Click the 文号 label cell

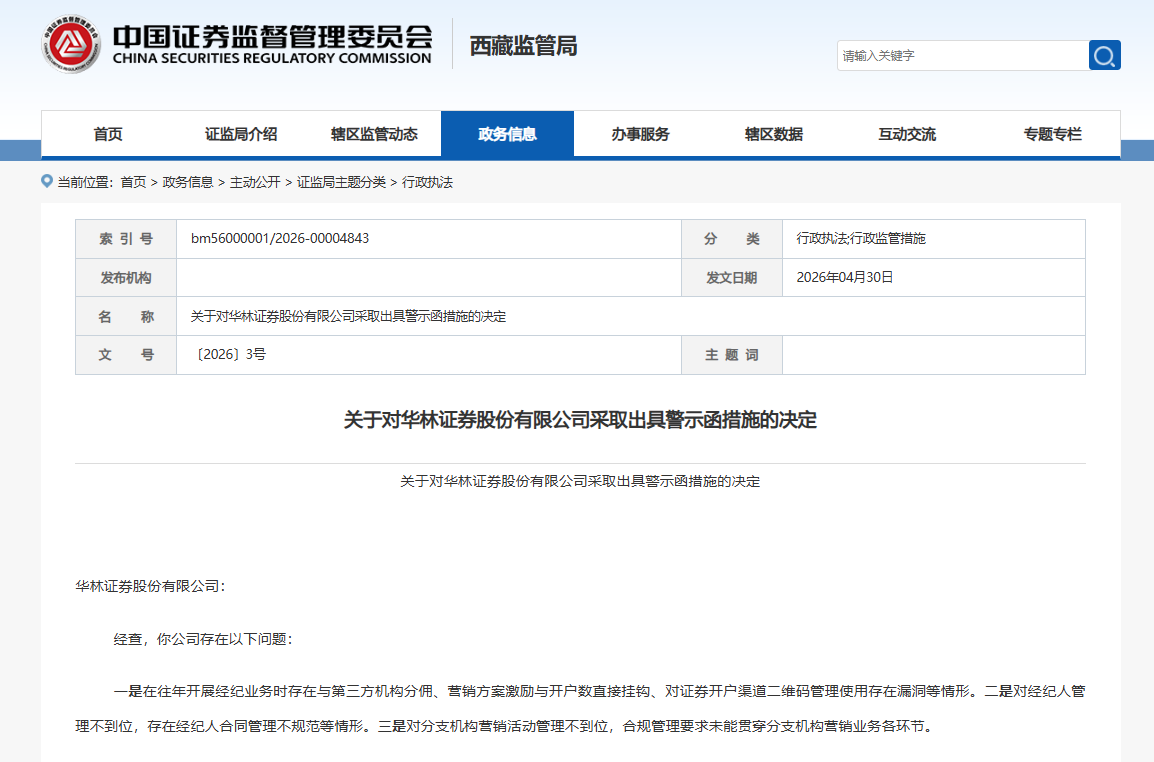click(x=126, y=355)
